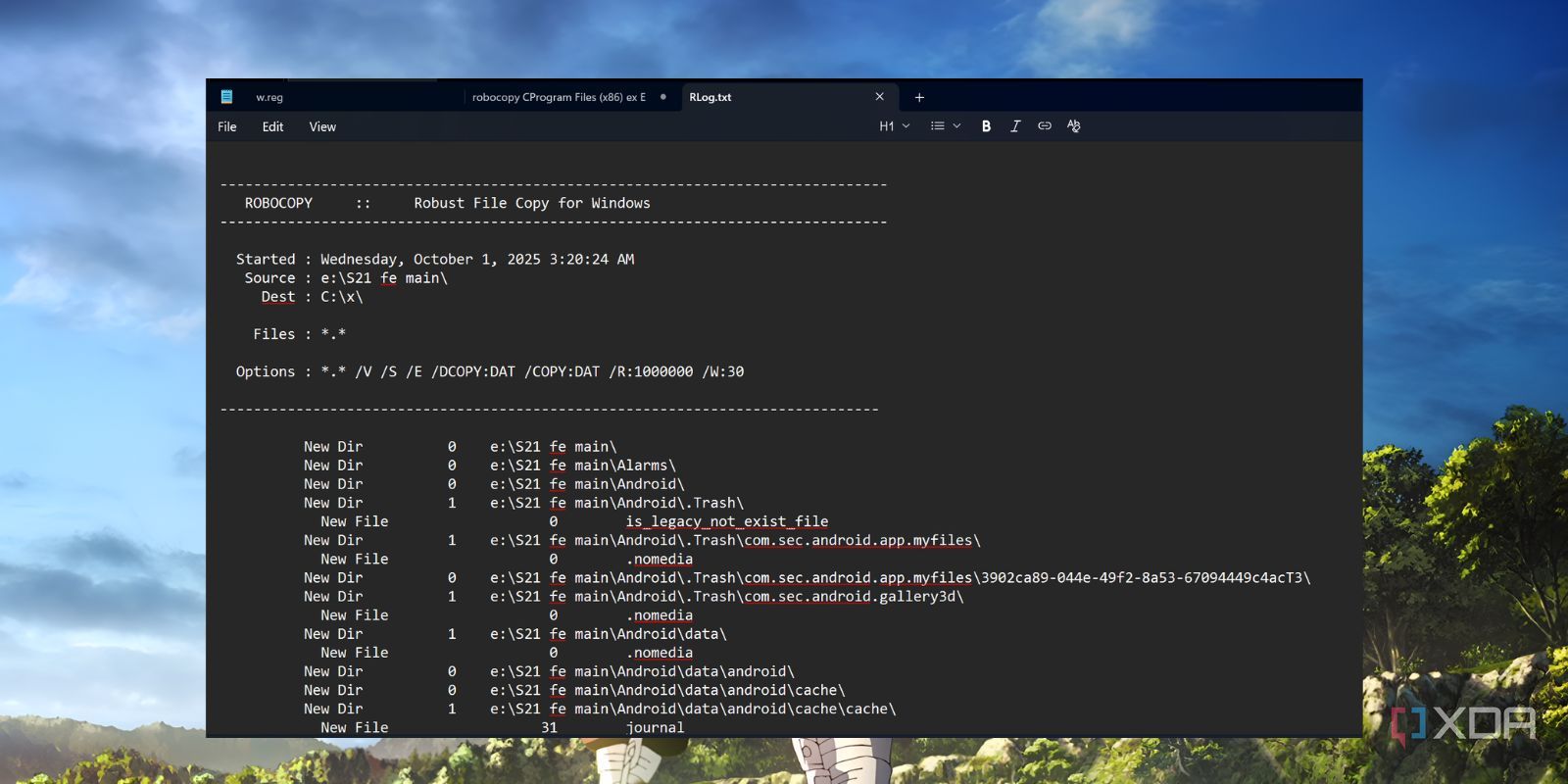The image size is (1568, 784).
Task: Toggle italic formatting
Action: [x=1015, y=126]
